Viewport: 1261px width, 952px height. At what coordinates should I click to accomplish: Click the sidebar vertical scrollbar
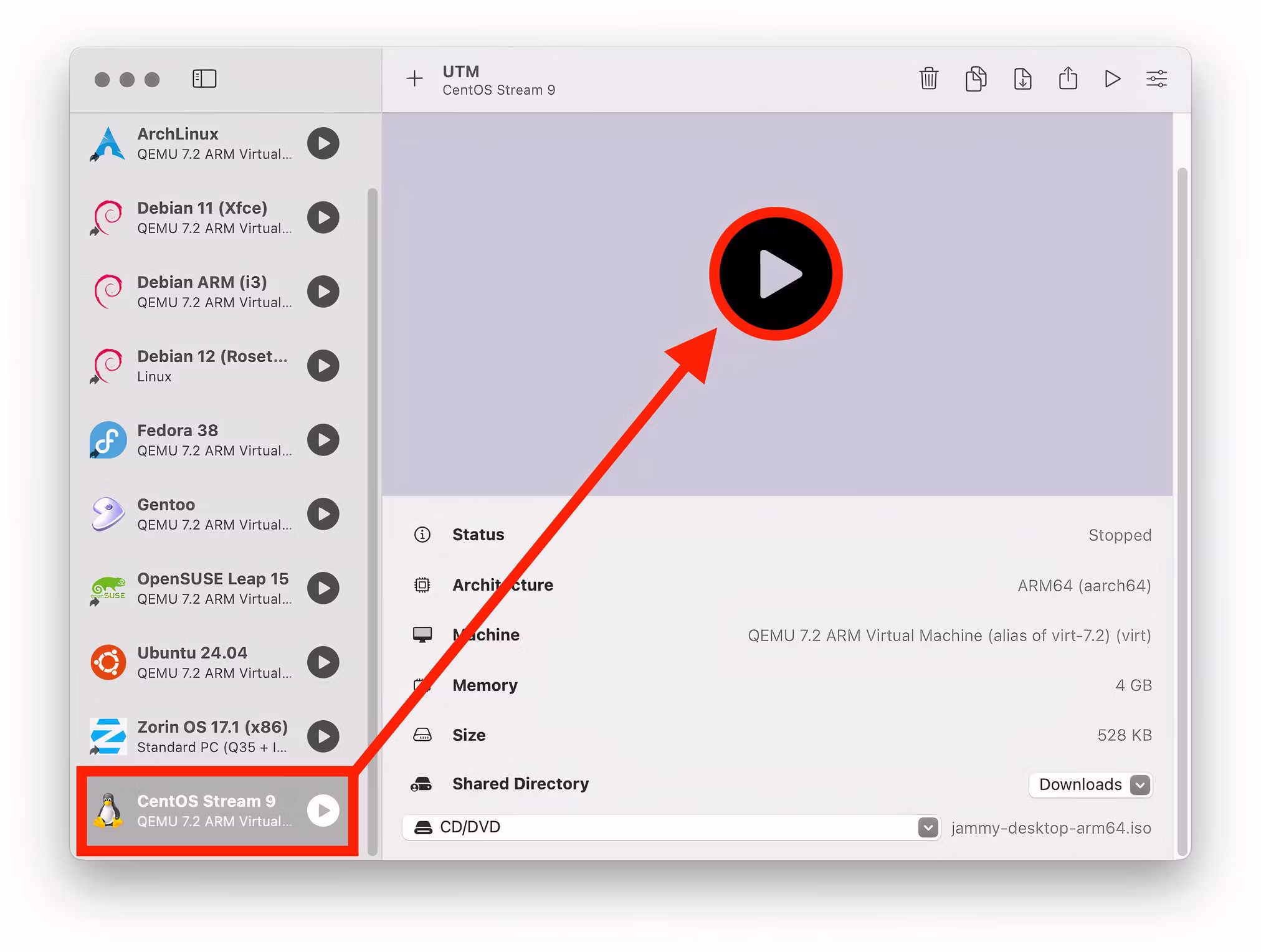(x=373, y=498)
